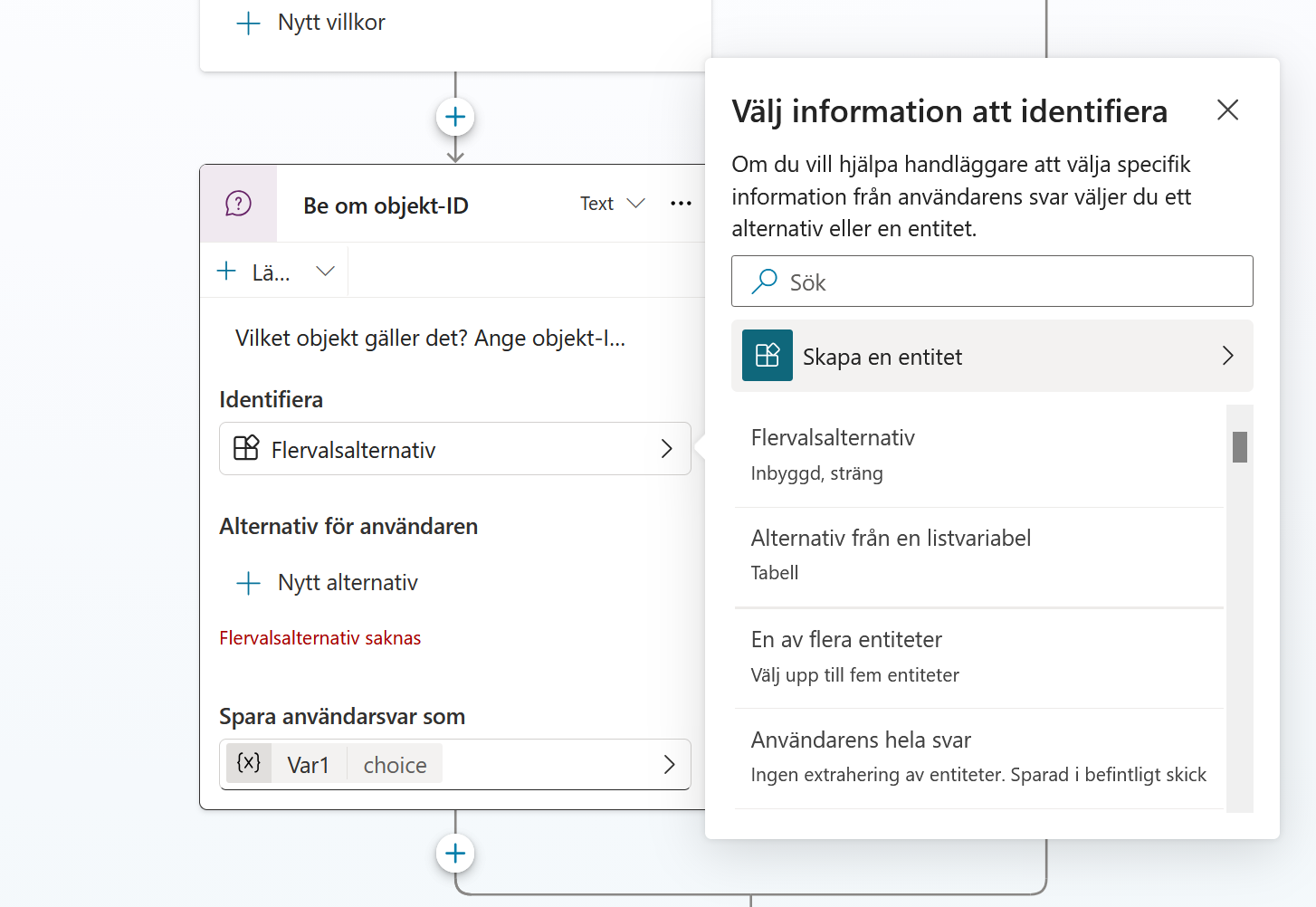Click the Spara användarsvar som label

click(342, 717)
